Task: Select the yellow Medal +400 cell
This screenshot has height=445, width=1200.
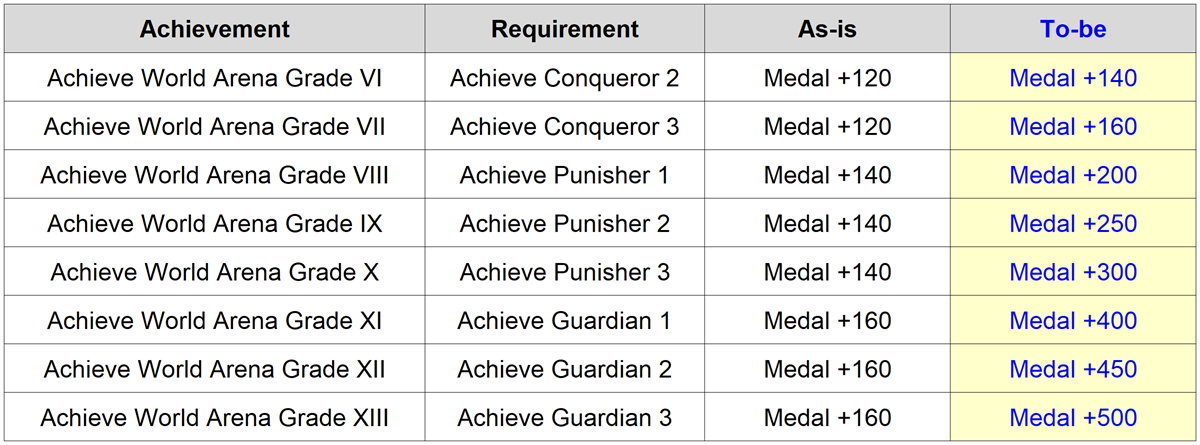Action: point(1073,321)
